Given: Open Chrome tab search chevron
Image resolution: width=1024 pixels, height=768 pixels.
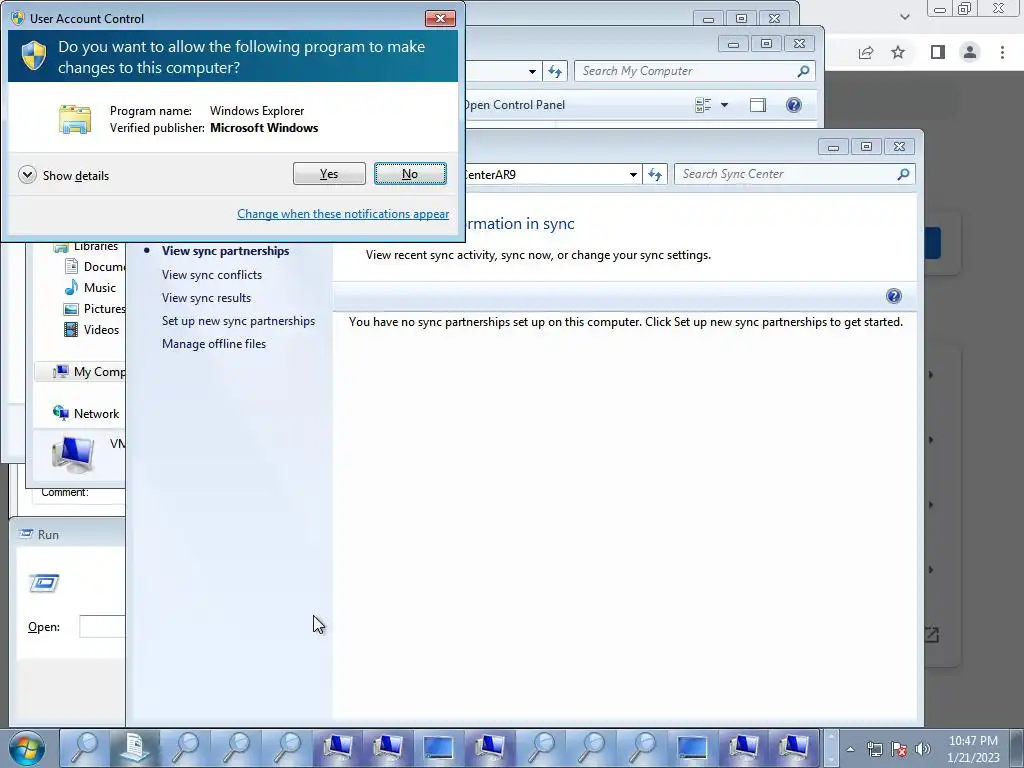Looking at the screenshot, I should (904, 16).
